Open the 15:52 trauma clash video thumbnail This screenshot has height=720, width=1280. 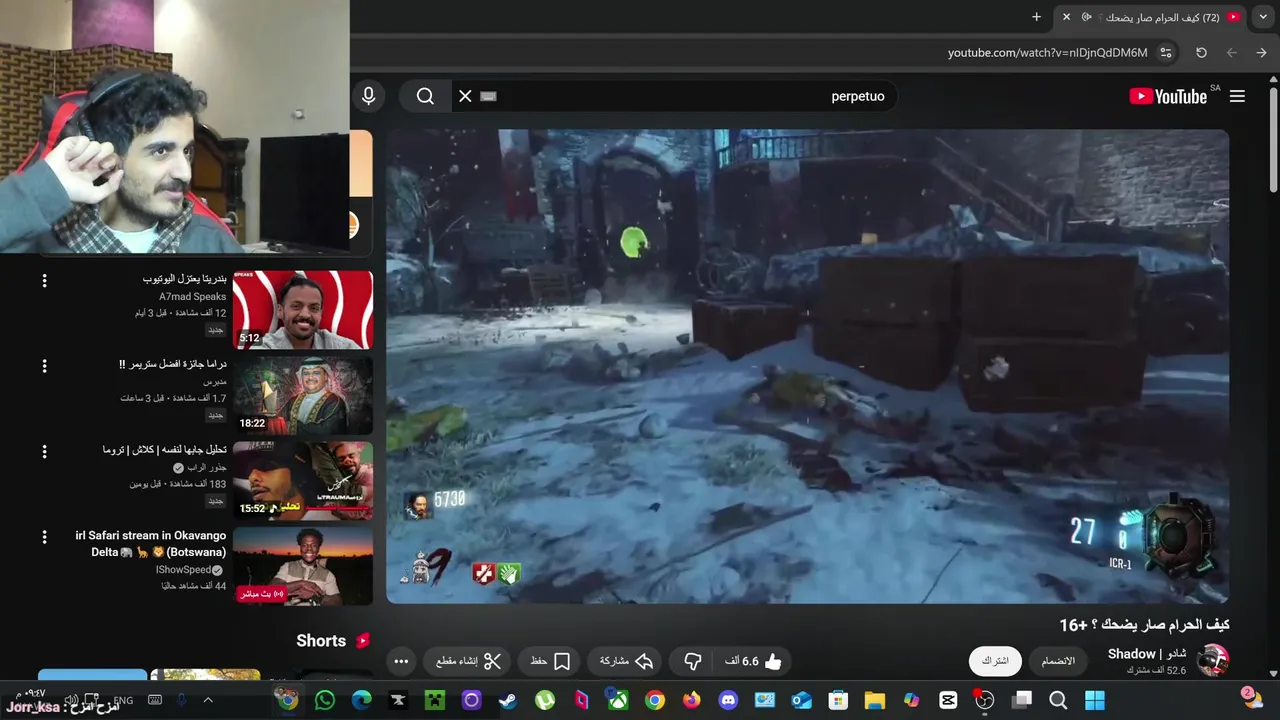[x=303, y=481]
